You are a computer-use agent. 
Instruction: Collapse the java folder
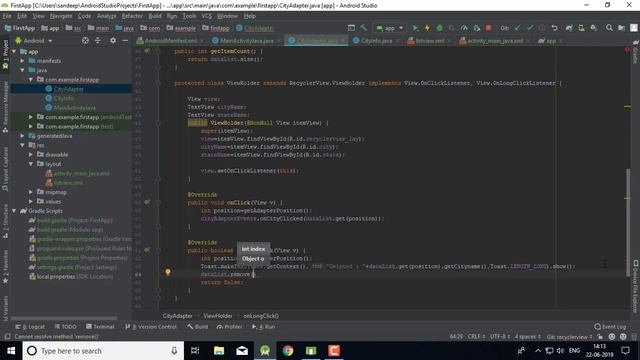pyautogui.click(x=22, y=70)
